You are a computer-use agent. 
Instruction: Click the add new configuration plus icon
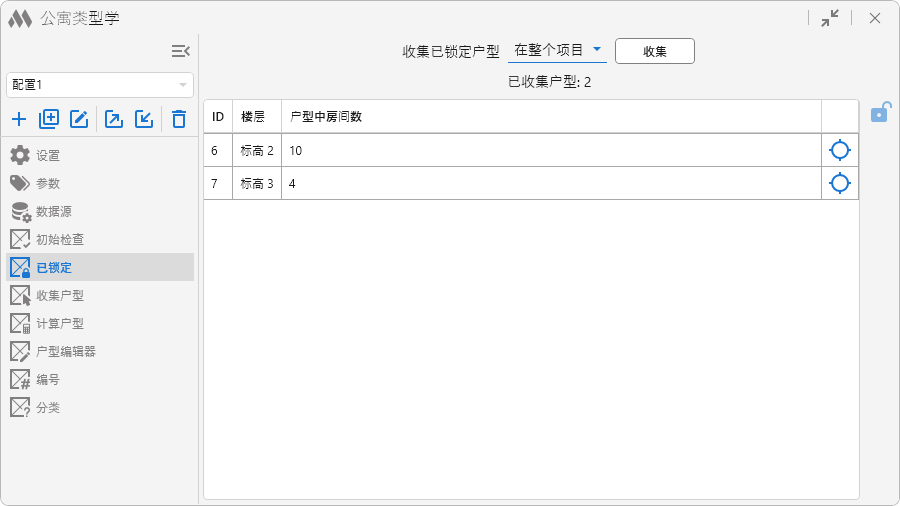point(19,119)
